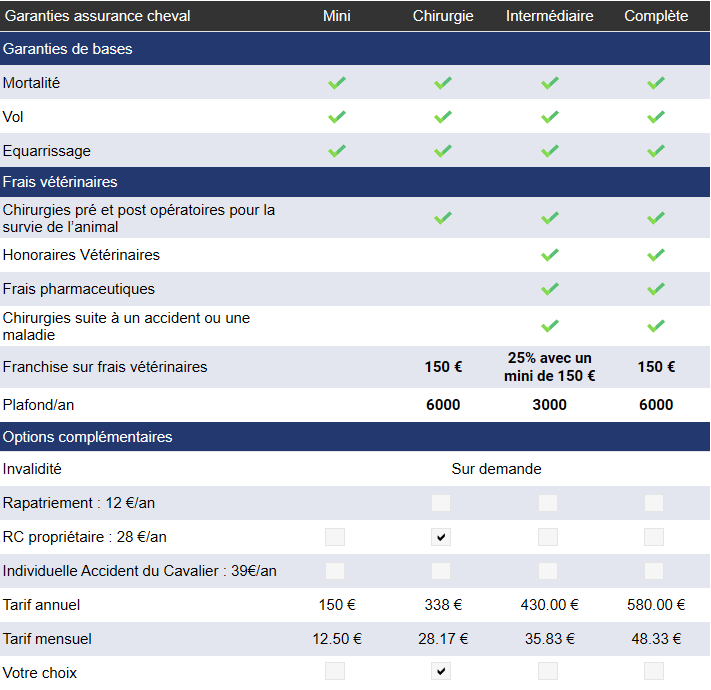
Task: Click Frais pharmaceutiques checkmark under Complète
Action: tap(656, 289)
